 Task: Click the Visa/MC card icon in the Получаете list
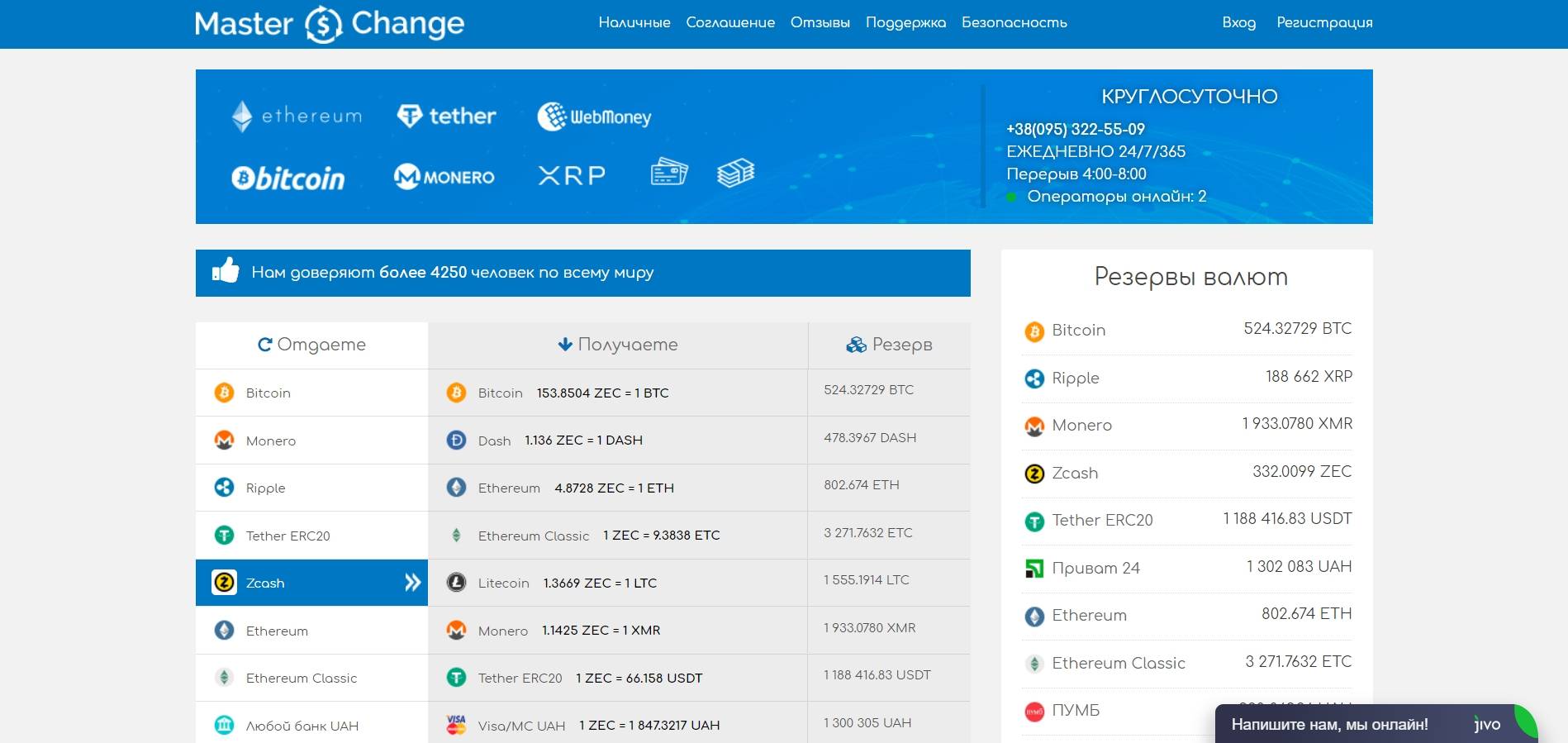pyautogui.click(x=456, y=725)
